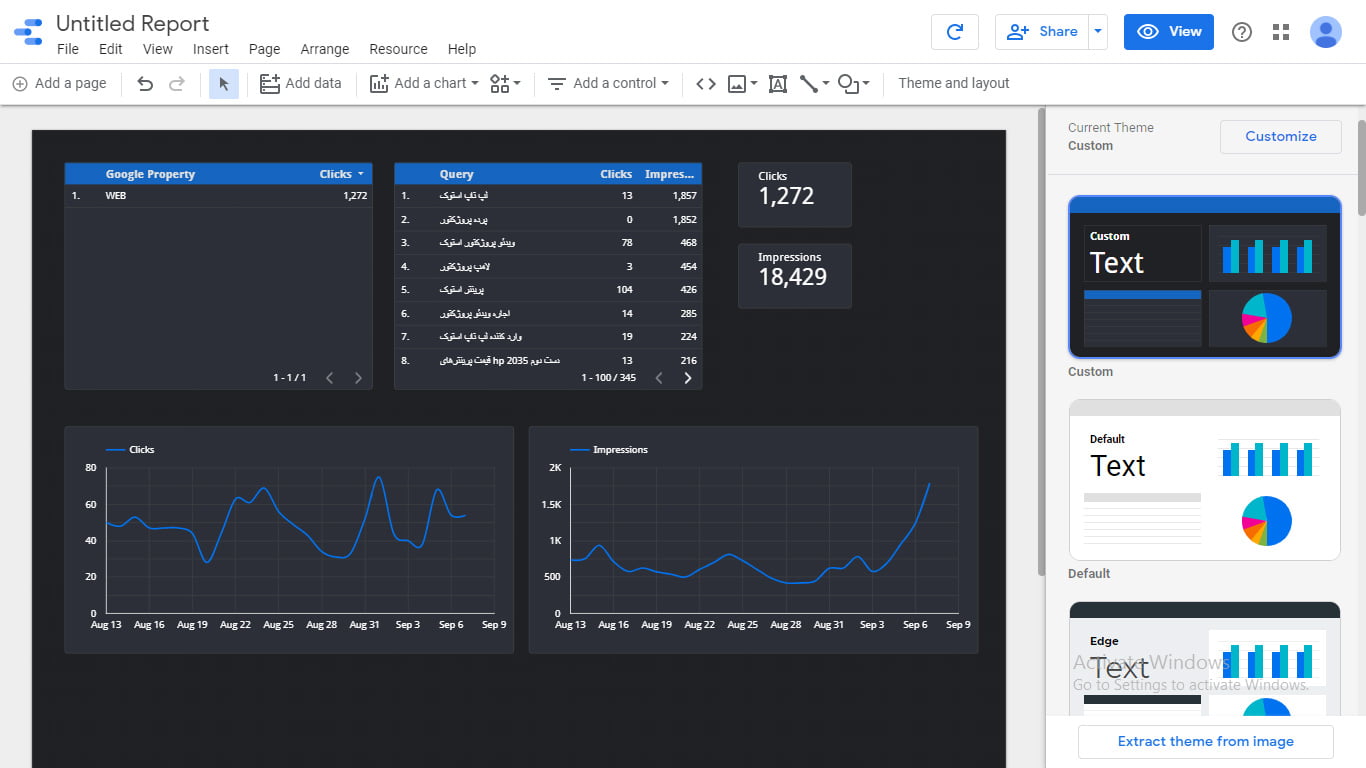Click next arrow in Google Property table

pyautogui.click(x=358, y=378)
